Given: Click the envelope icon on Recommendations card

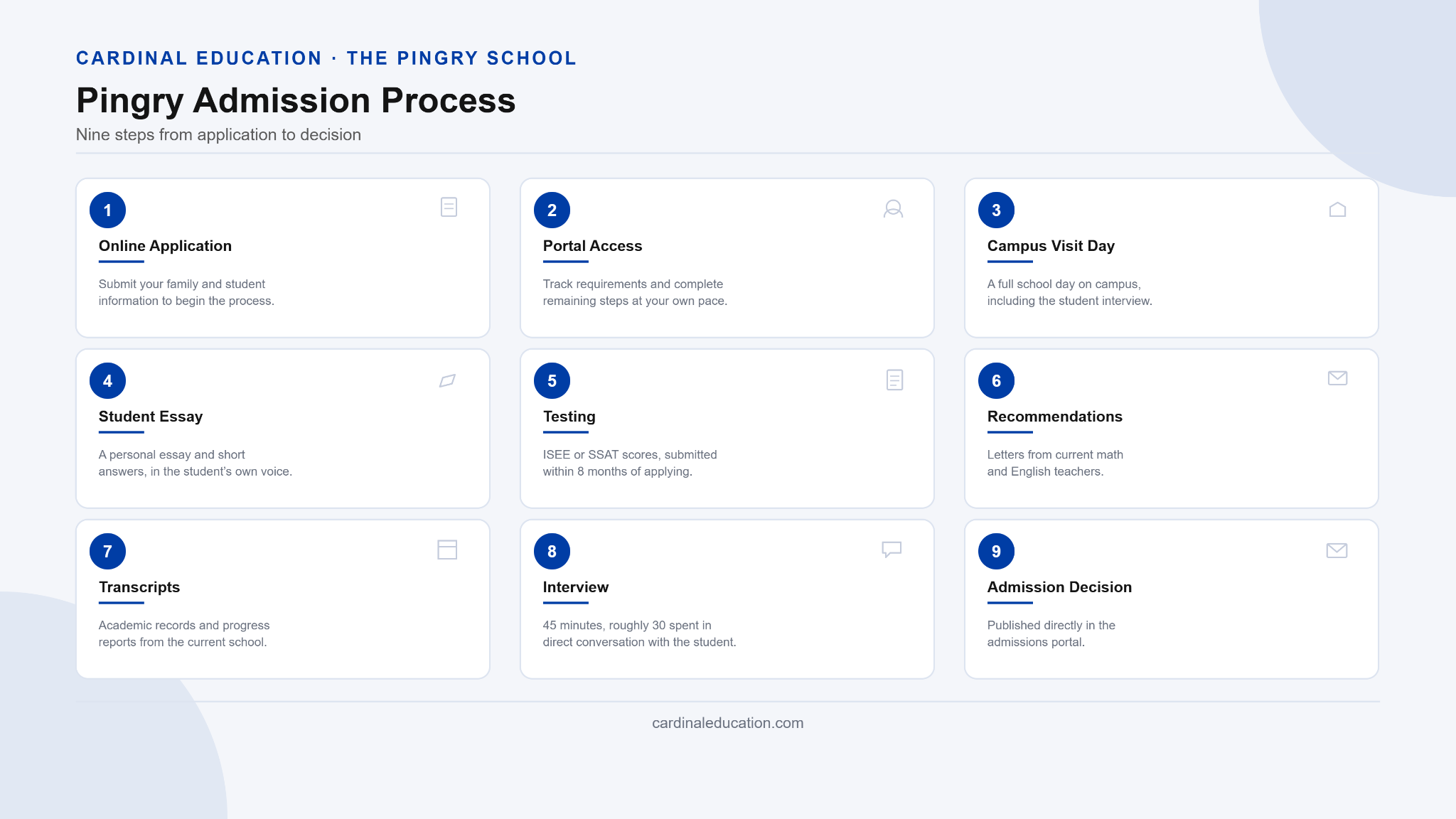Looking at the screenshot, I should point(1337,378).
